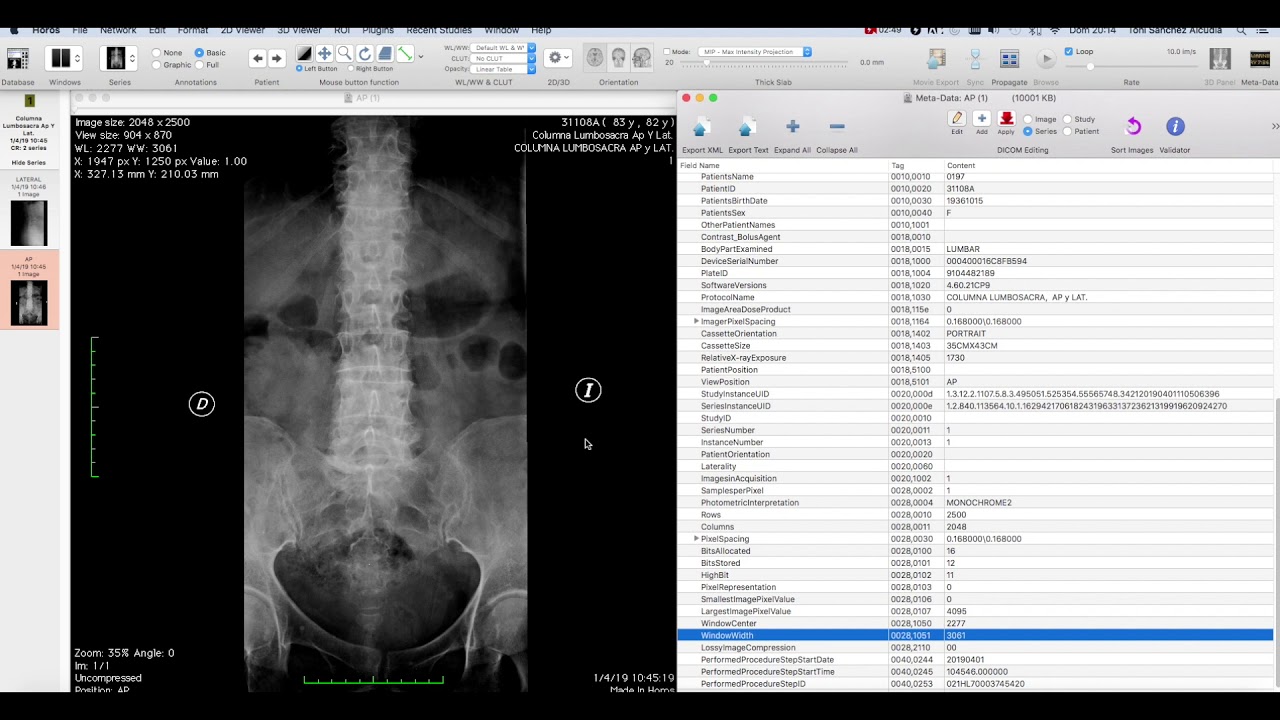Set coronal orientation skull icon
Viewport: 1280px width, 720px height.
tap(619, 58)
